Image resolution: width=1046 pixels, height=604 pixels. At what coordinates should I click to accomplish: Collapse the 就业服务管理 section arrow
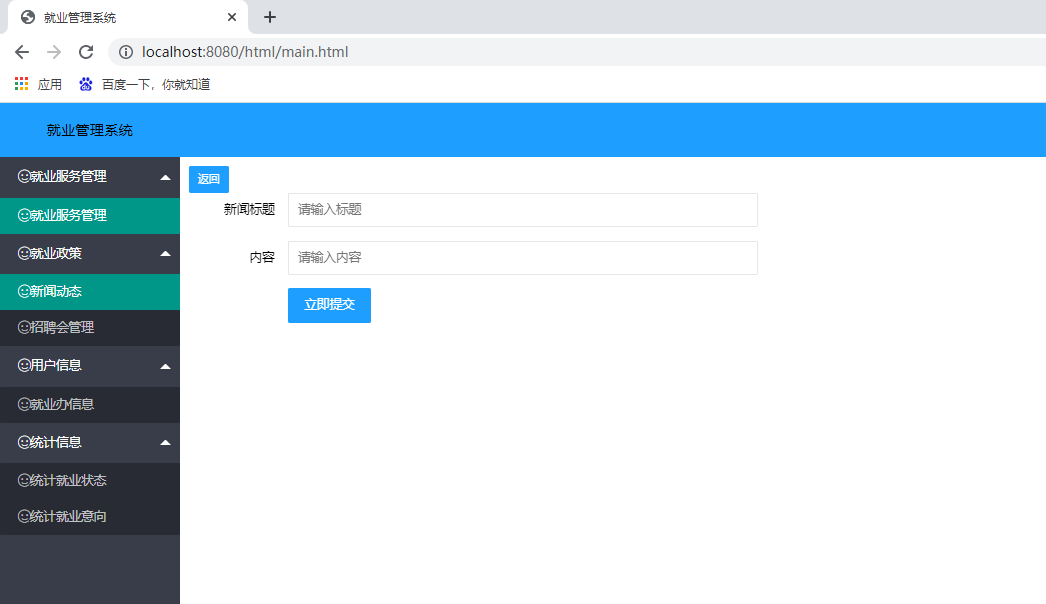166,177
